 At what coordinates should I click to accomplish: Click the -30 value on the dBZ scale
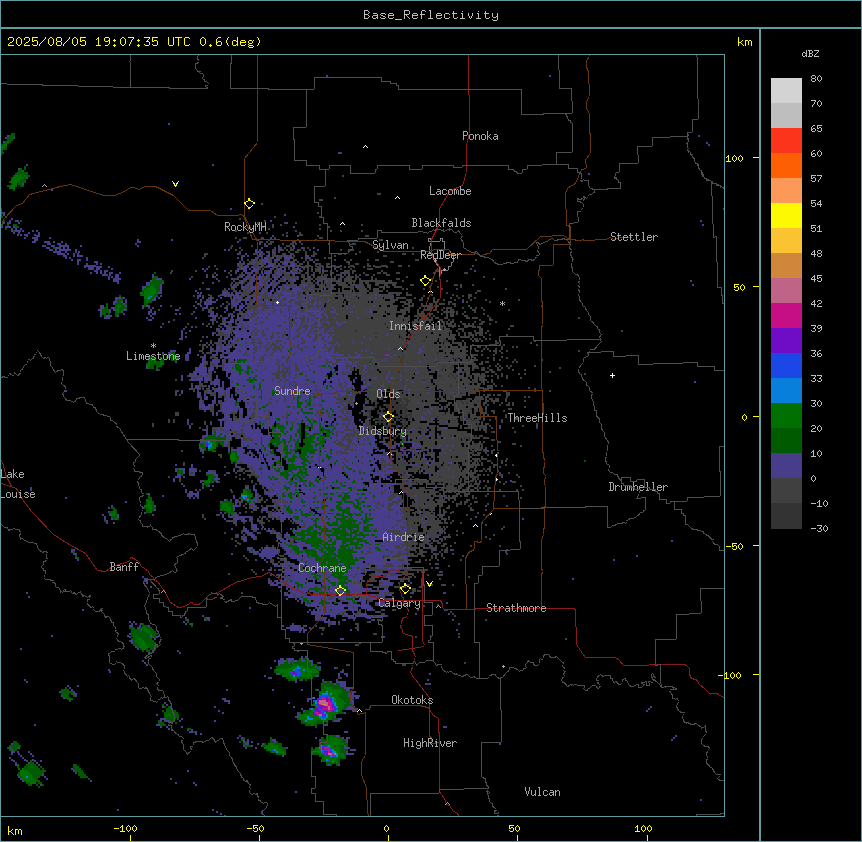[819, 528]
